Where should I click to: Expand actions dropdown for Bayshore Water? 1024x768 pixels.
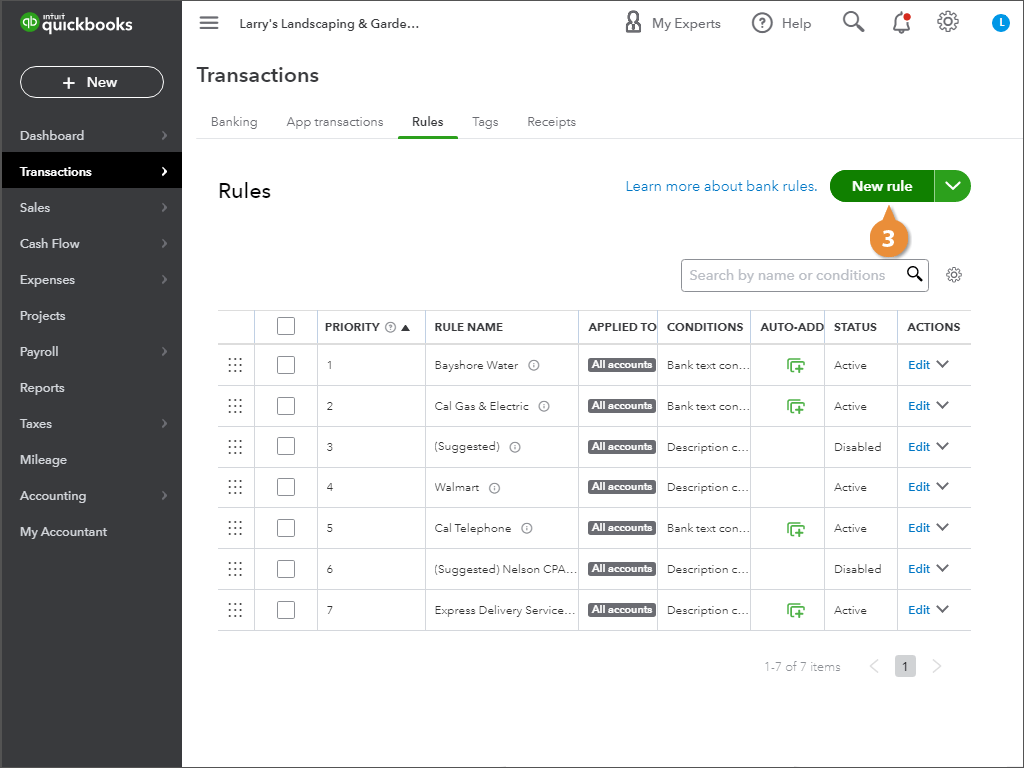pyautogui.click(x=942, y=364)
